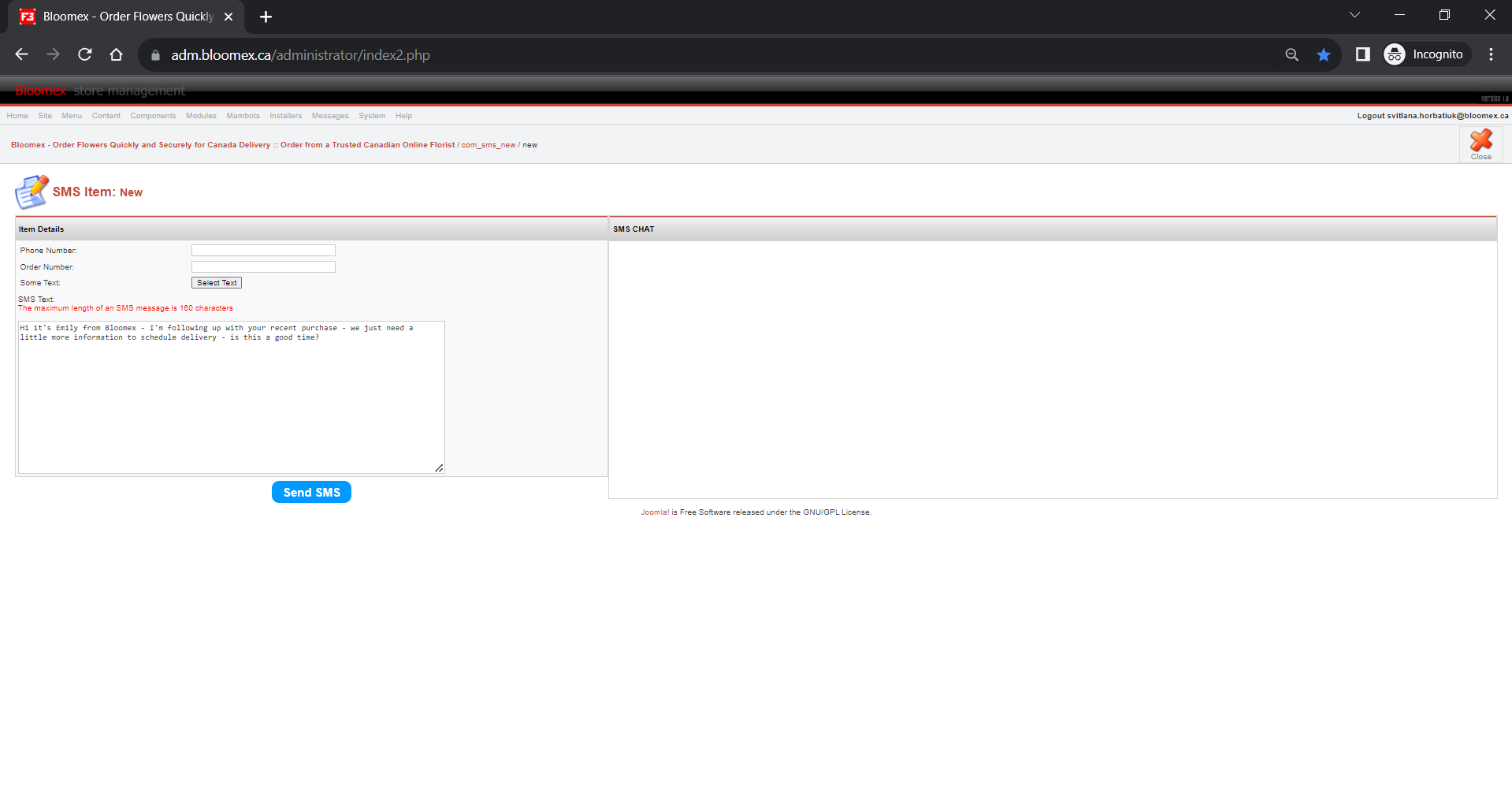1512x808 pixels.
Task: Click the com_sms_new breadcrumb link
Action: coord(489,145)
